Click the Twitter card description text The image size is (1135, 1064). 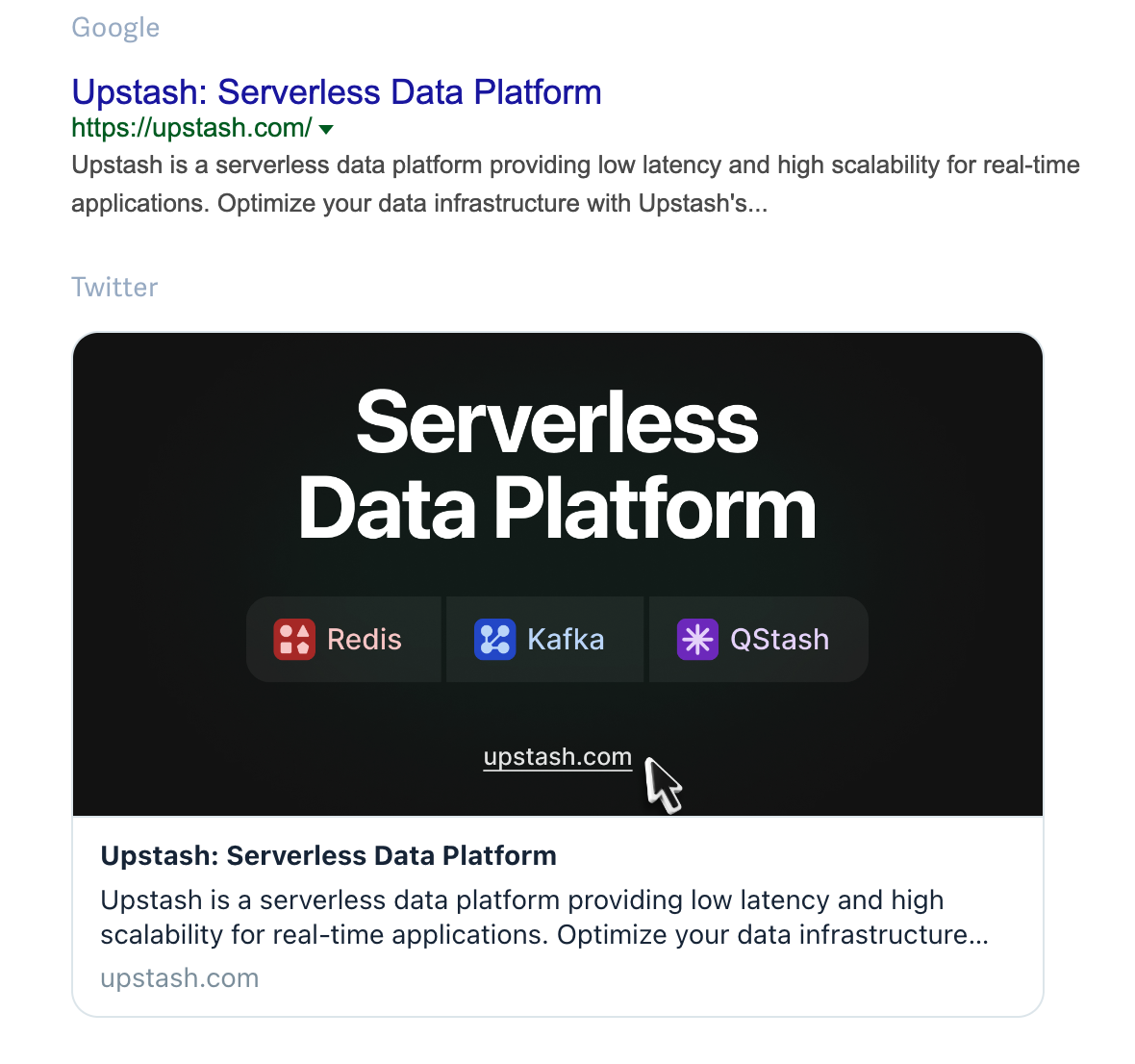[x=544, y=917]
